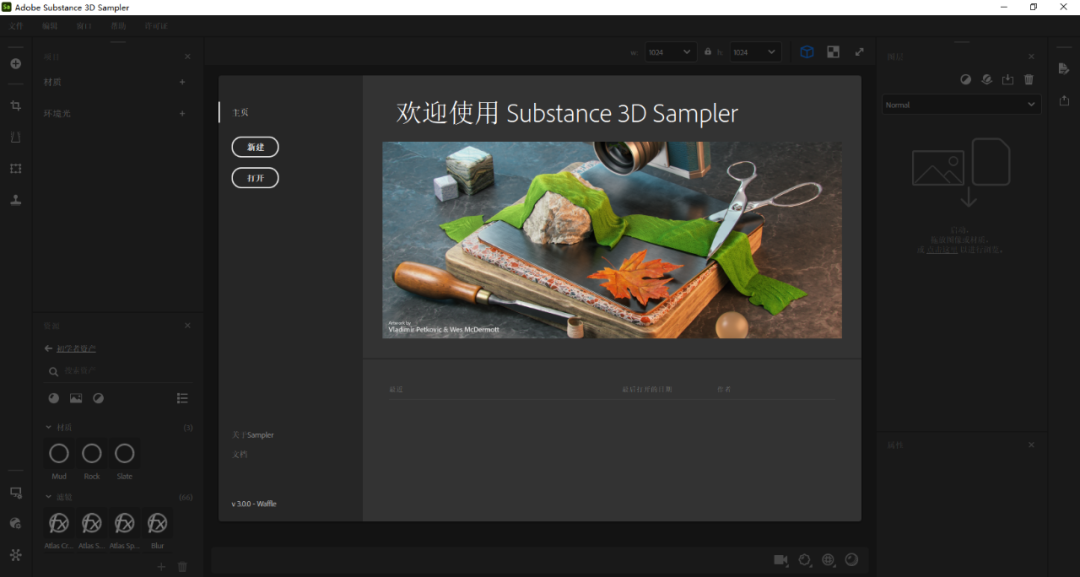
Task: Switch to the 2D checkerboard view icon
Action: click(x=833, y=52)
